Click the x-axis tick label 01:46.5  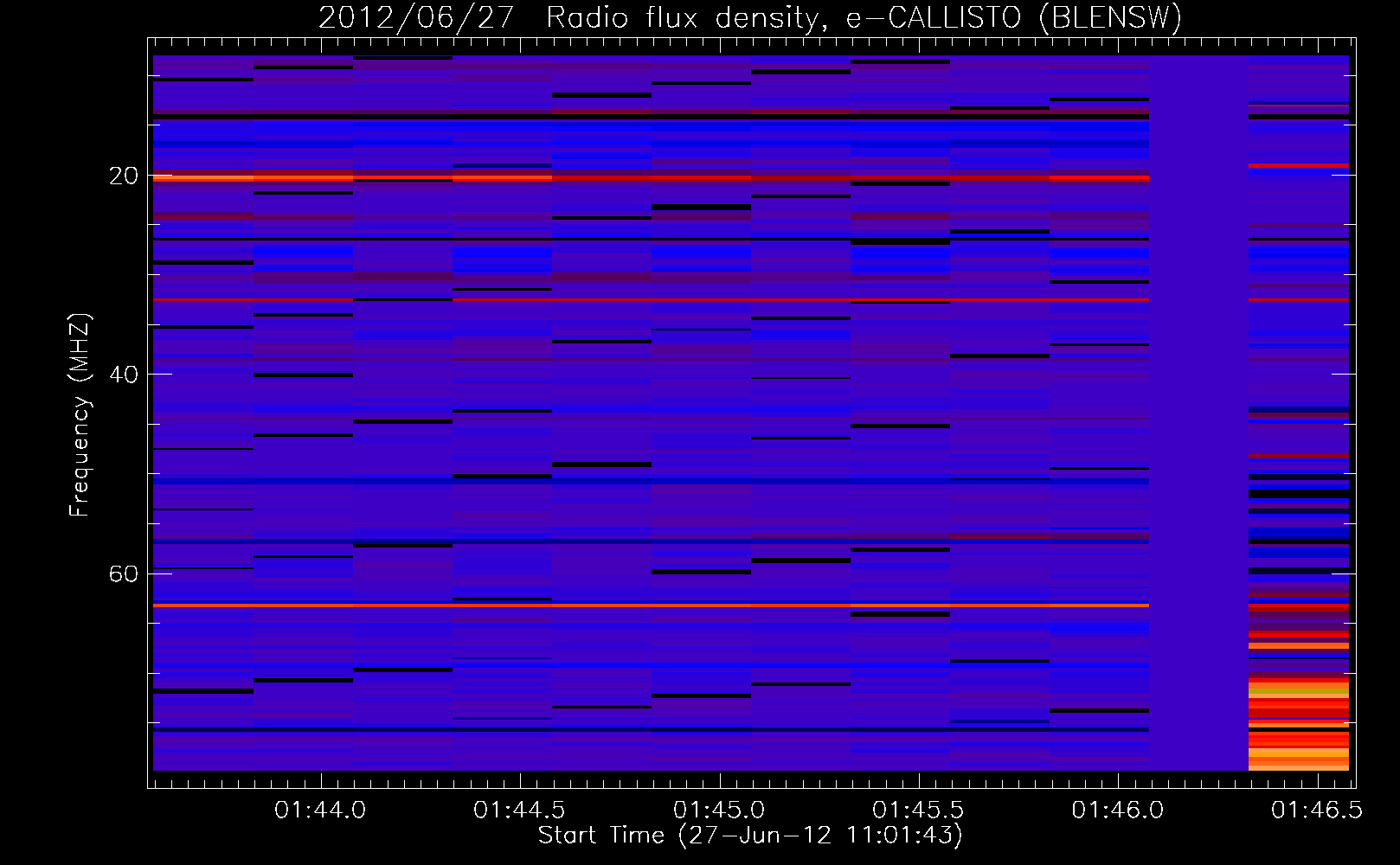pos(1317,811)
